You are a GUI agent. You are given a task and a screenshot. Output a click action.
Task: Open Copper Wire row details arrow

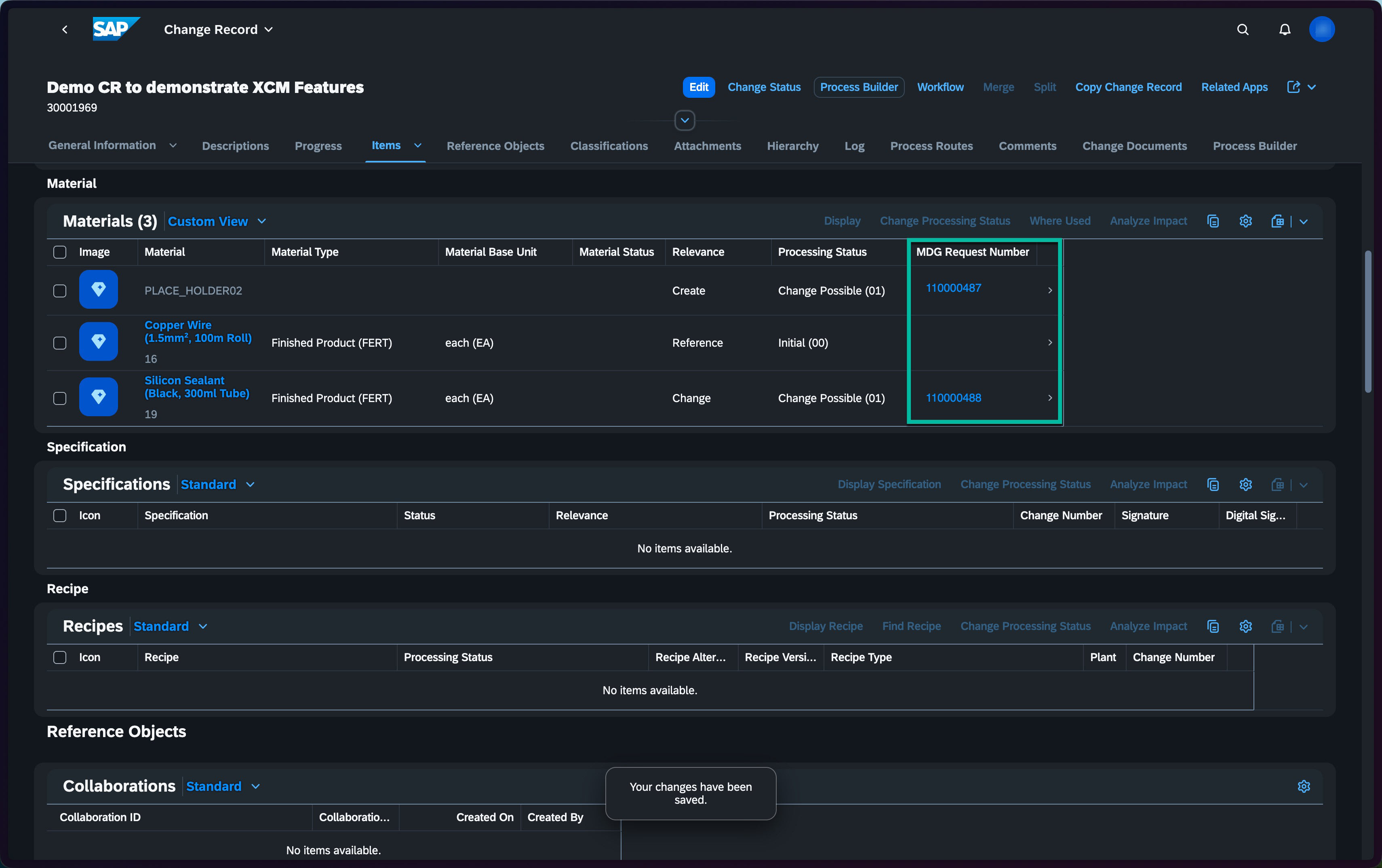(x=1050, y=343)
